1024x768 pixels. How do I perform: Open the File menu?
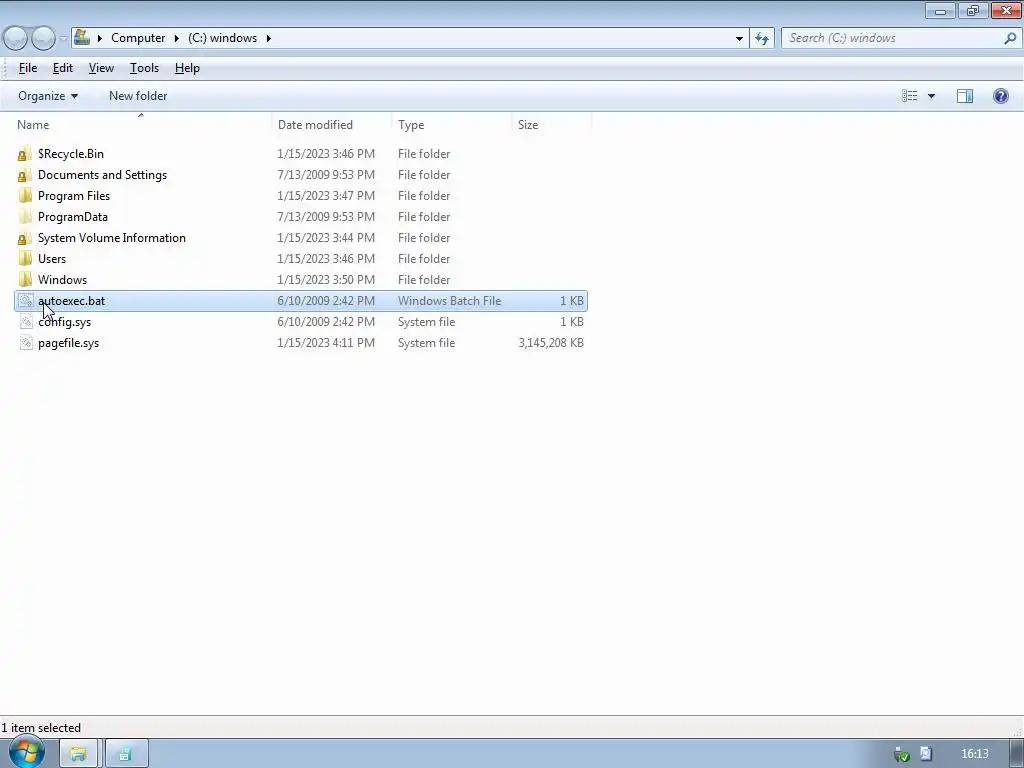(27, 68)
